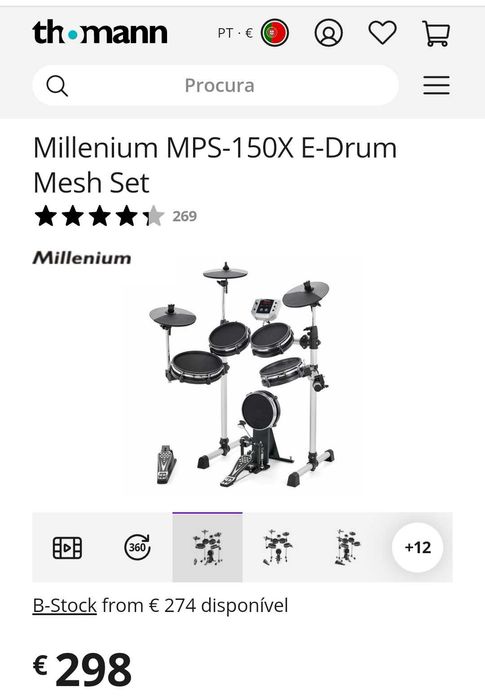
Task: Open the shopping cart icon
Action: [436, 33]
